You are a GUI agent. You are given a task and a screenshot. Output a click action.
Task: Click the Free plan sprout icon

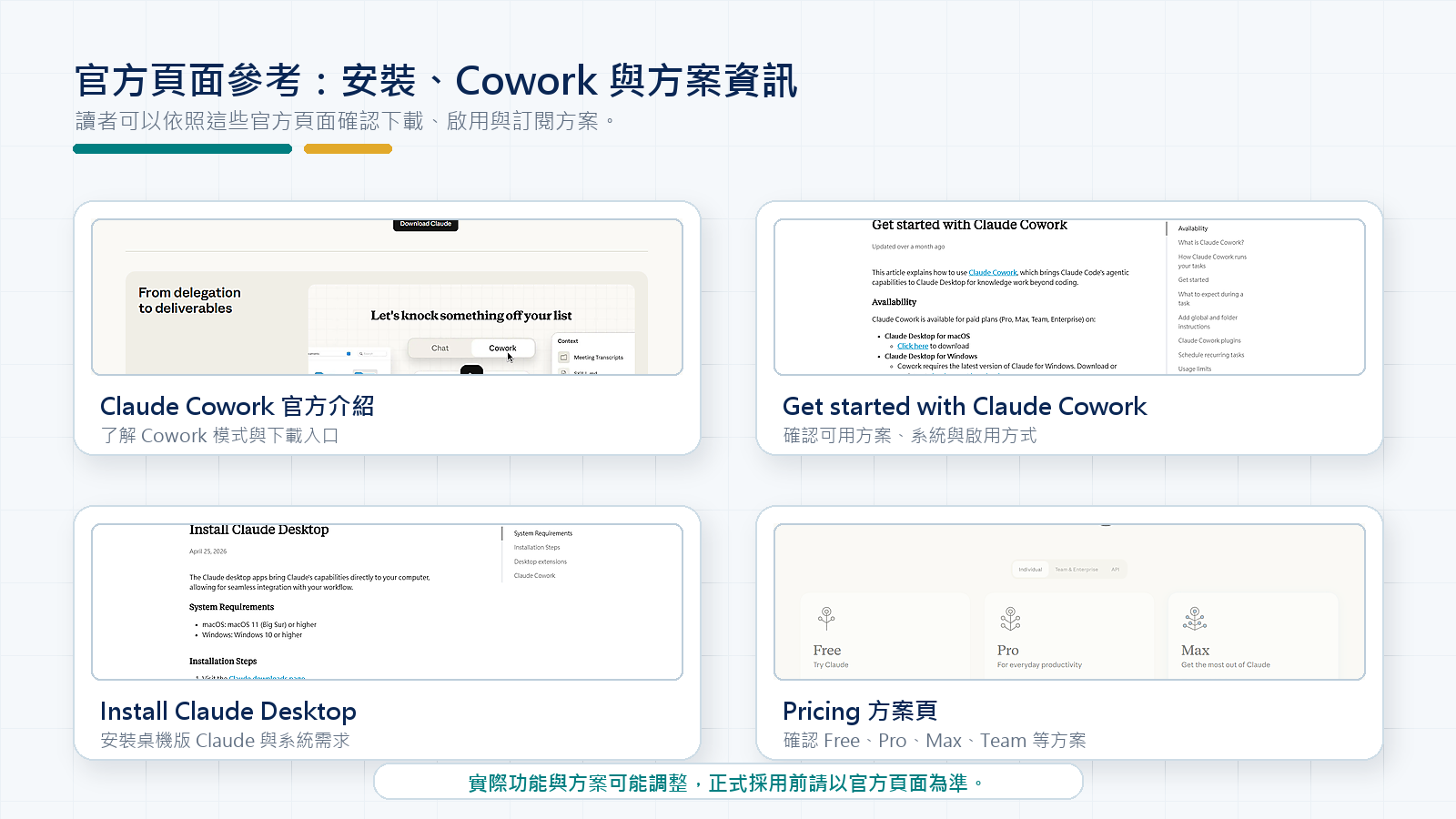(826, 619)
